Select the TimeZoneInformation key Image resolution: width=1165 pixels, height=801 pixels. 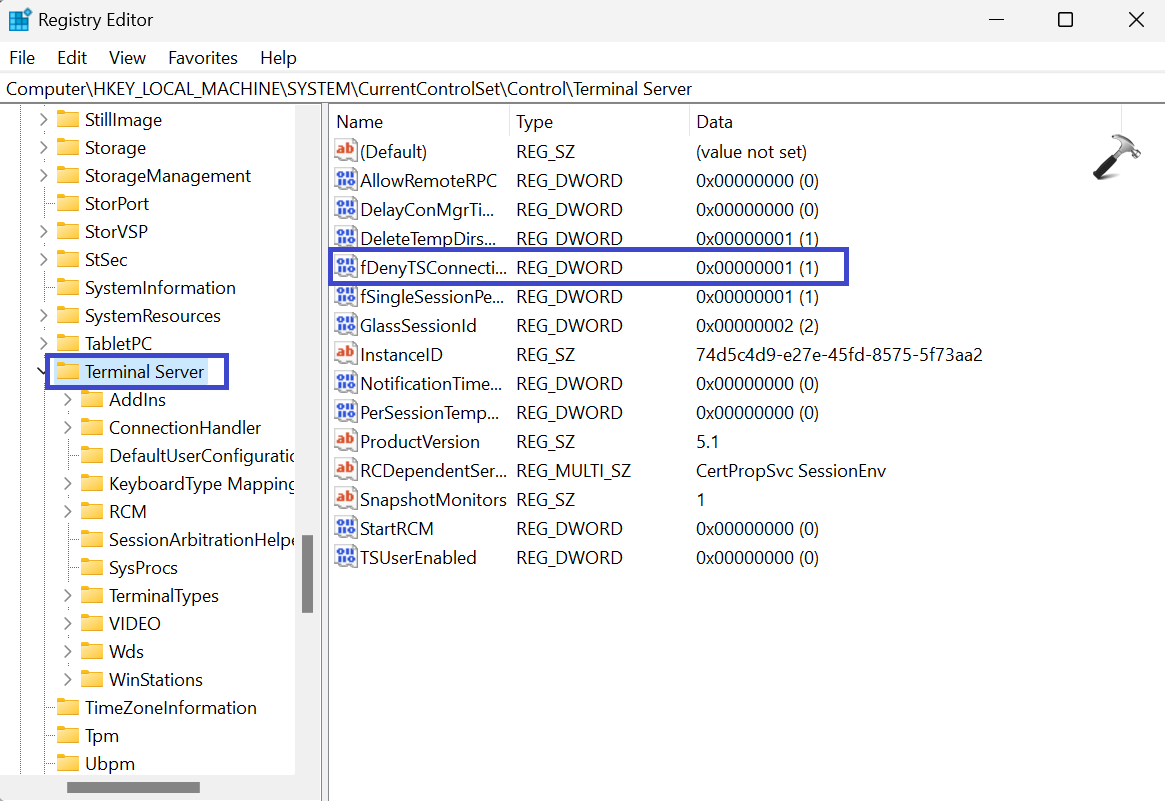click(x=170, y=708)
